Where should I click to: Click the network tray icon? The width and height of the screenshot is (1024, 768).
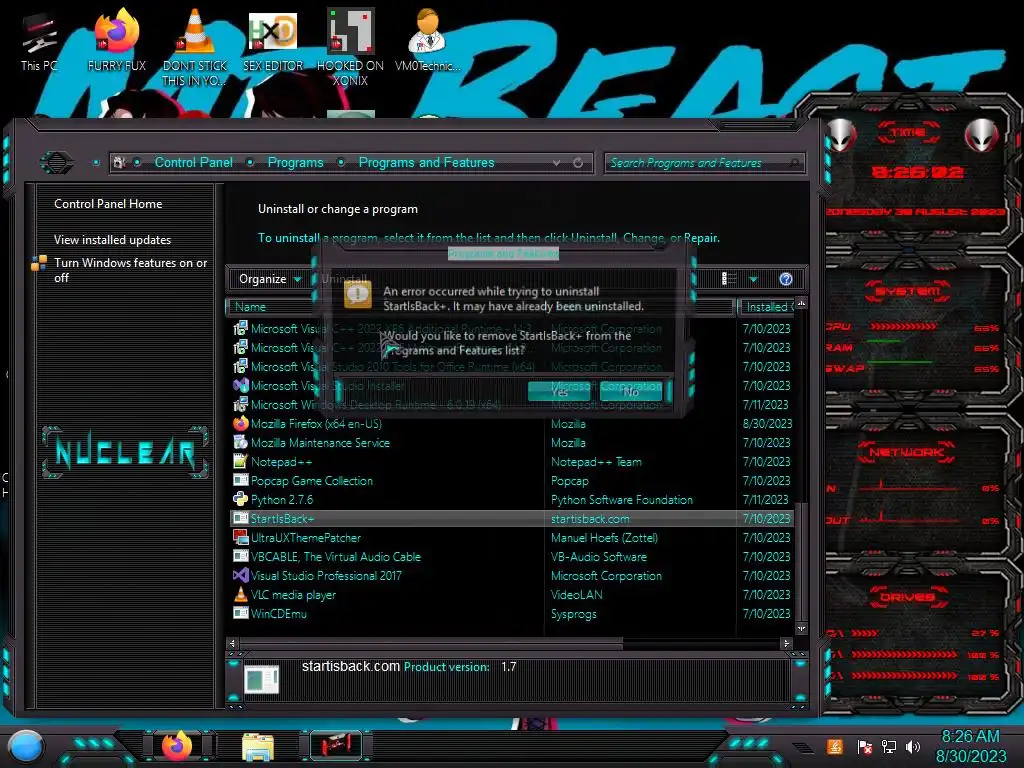point(888,746)
